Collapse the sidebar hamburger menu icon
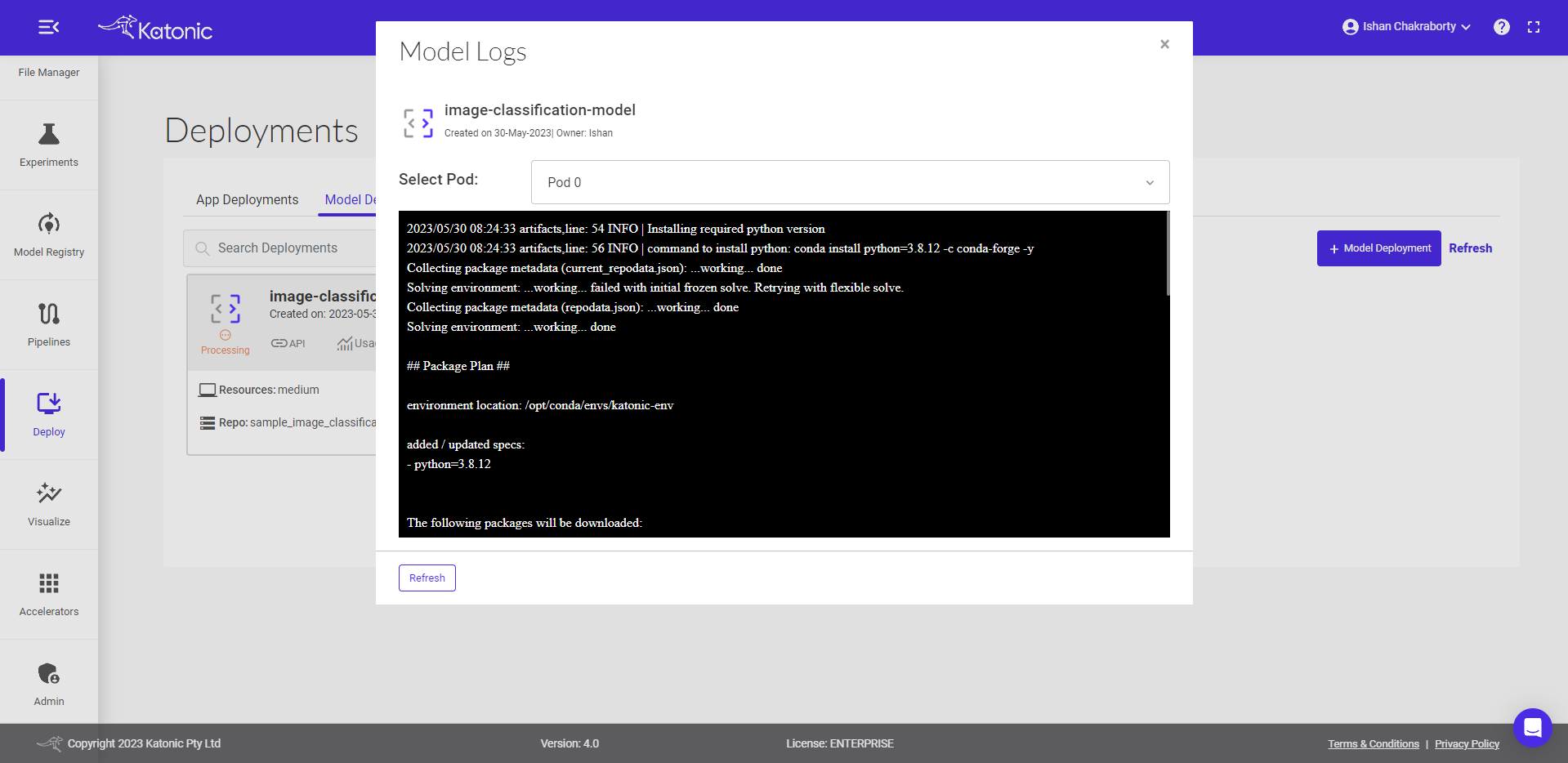The width and height of the screenshot is (1568, 763). 49,27
